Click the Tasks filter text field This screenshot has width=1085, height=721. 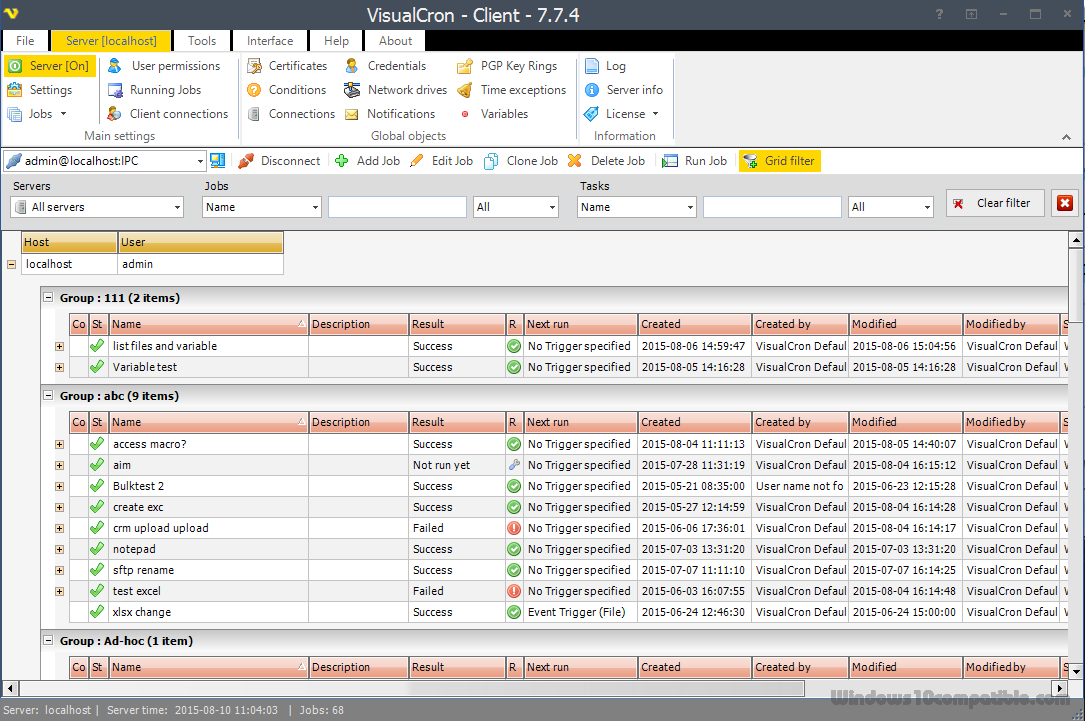tap(772, 207)
